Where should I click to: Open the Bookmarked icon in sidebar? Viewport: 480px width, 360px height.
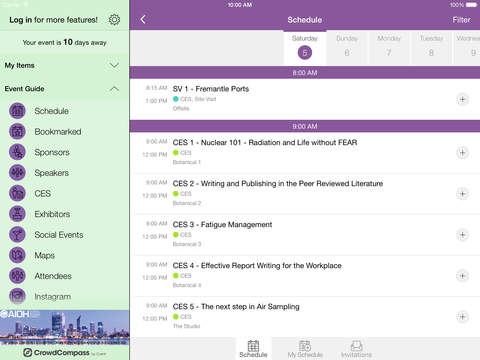[x=17, y=132]
